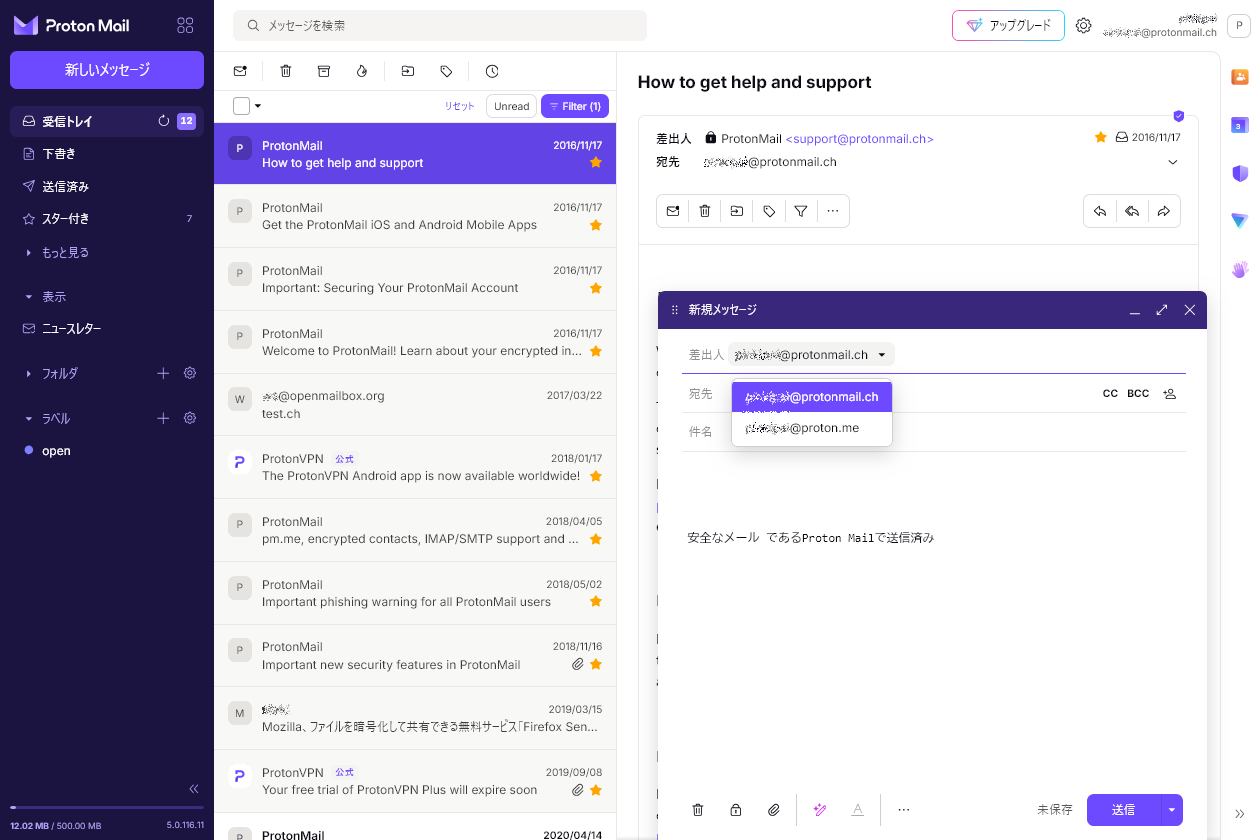
Task: Reply to the open message
Action: 1100,211
